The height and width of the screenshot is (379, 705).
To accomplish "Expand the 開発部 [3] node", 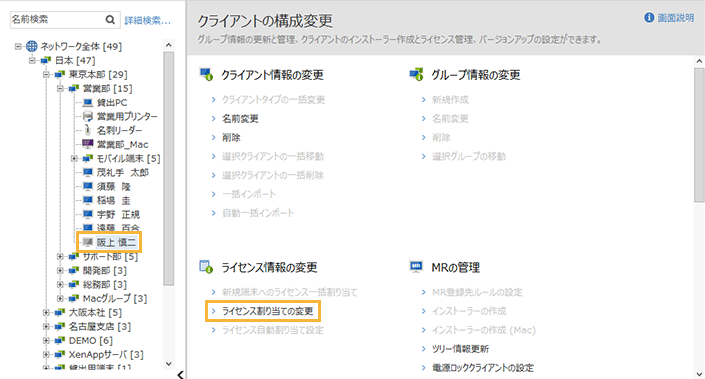I will 60,270.
